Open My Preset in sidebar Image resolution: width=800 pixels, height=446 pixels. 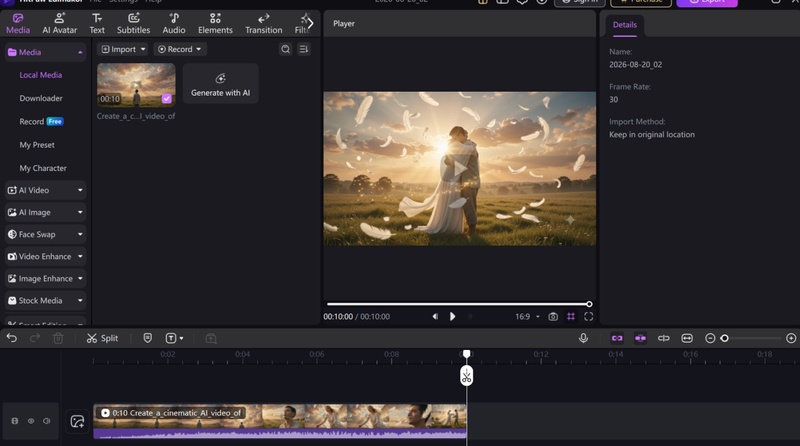click(x=37, y=145)
